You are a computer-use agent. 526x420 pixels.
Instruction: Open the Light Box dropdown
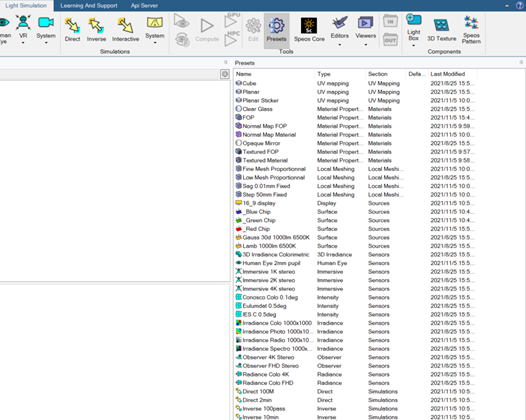[413, 30]
